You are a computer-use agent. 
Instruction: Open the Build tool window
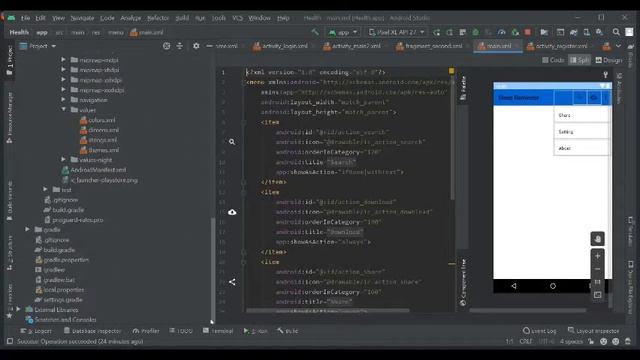pos(288,331)
